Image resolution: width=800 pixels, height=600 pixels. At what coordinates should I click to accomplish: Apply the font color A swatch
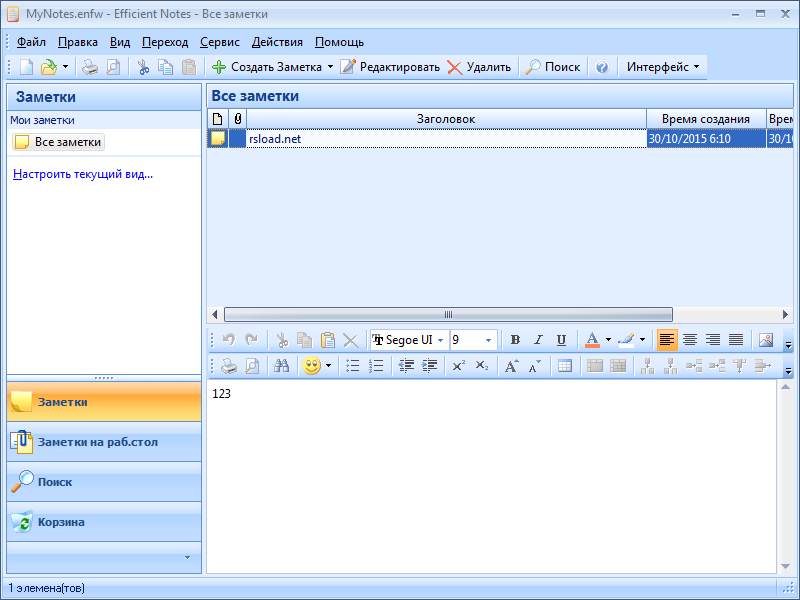tap(592, 340)
